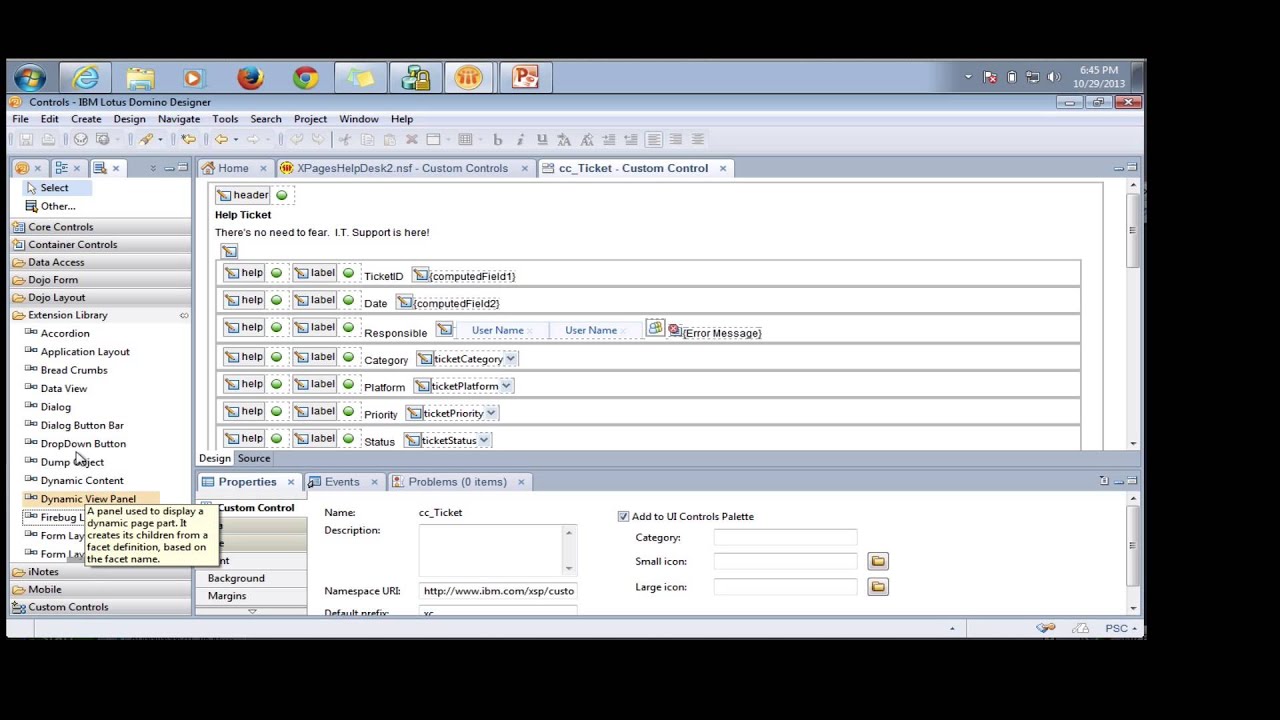Image resolution: width=1280 pixels, height=720 pixels.
Task: Select Application Layout control in palette
Action: 85,352
